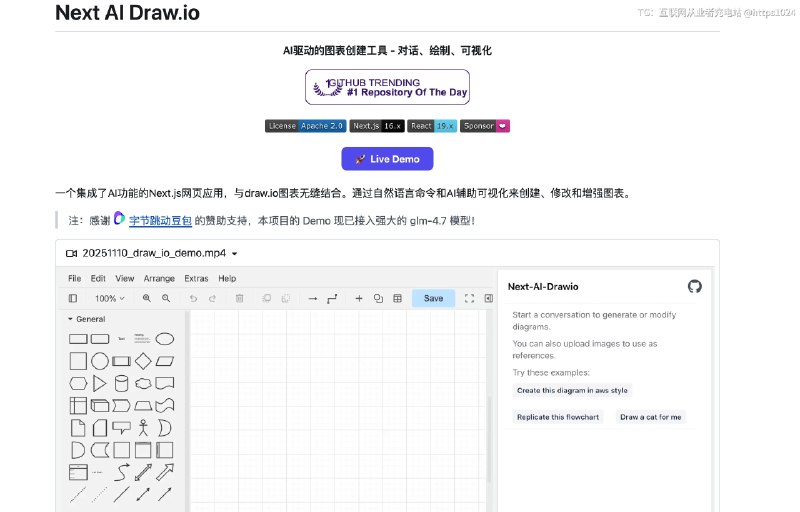The width and height of the screenshot is (800, 512).
Task: Open the View menu
Action: (124, 278)
